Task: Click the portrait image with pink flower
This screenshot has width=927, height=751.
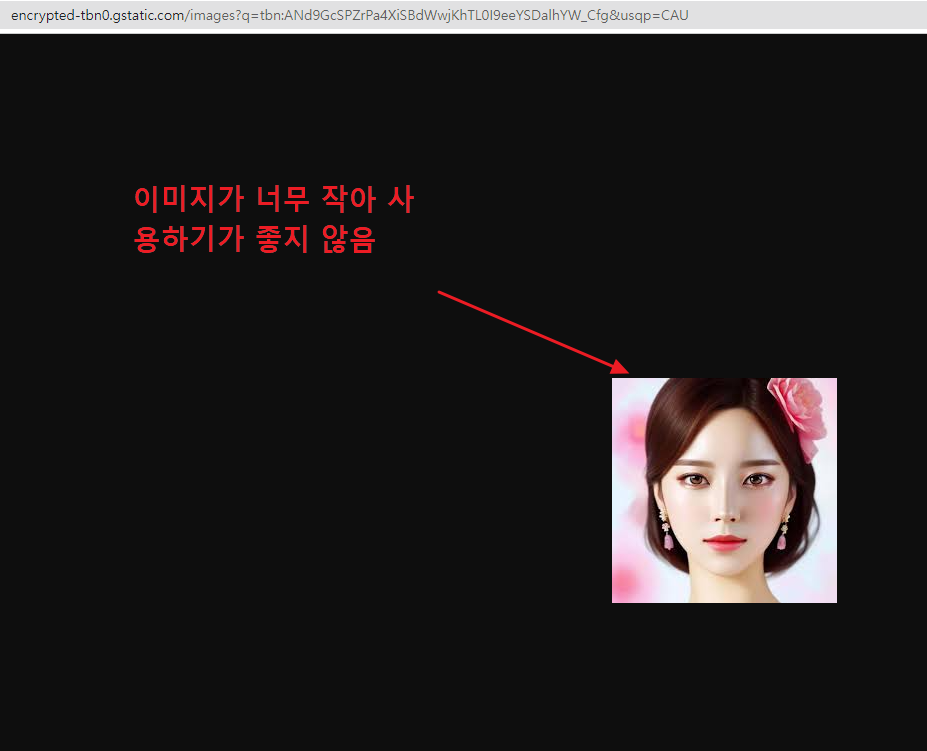Action: 724,490
